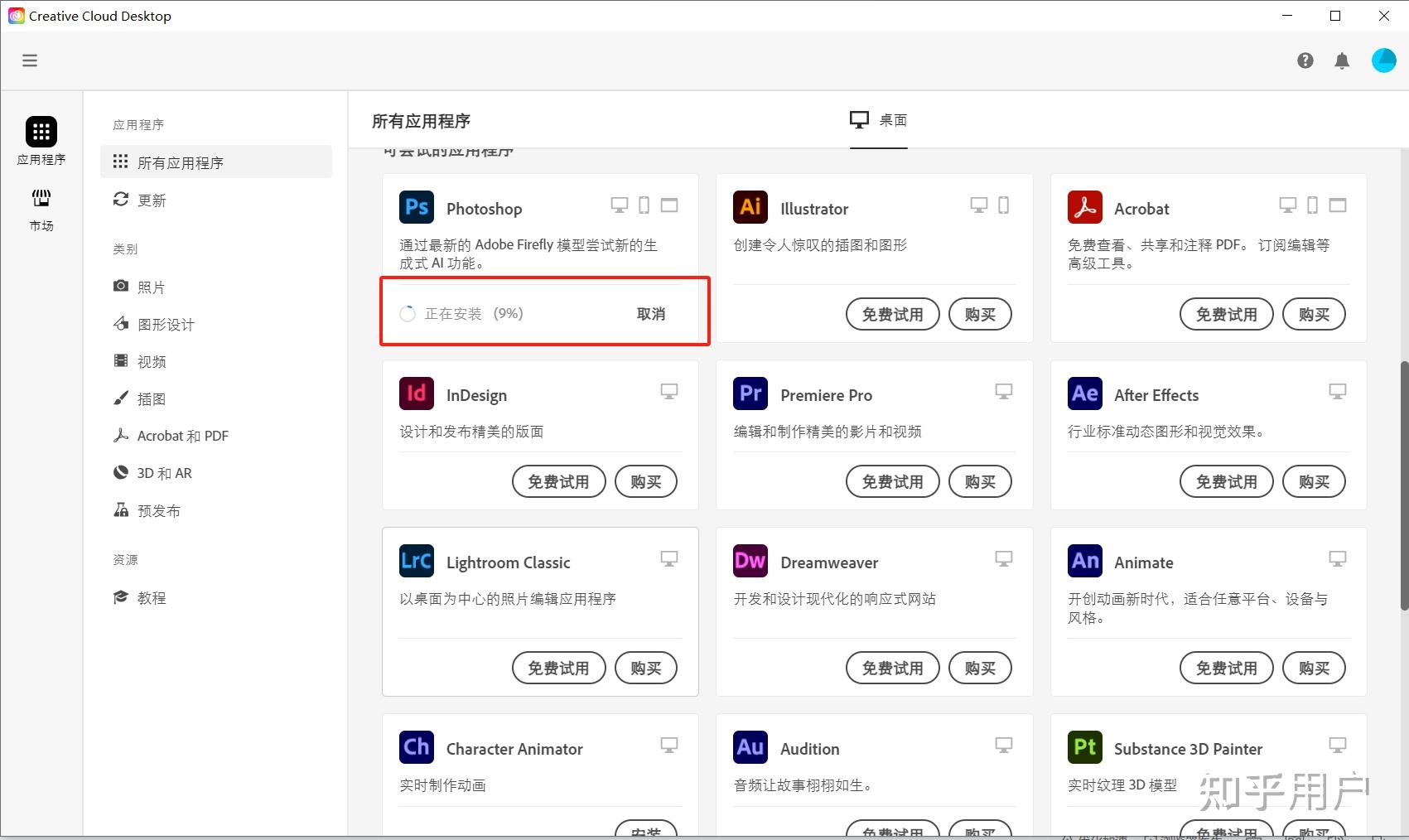Open the help question mark icon
Image resolution: width=1409 pixels, height=840 pixels.
point(1305,60)
